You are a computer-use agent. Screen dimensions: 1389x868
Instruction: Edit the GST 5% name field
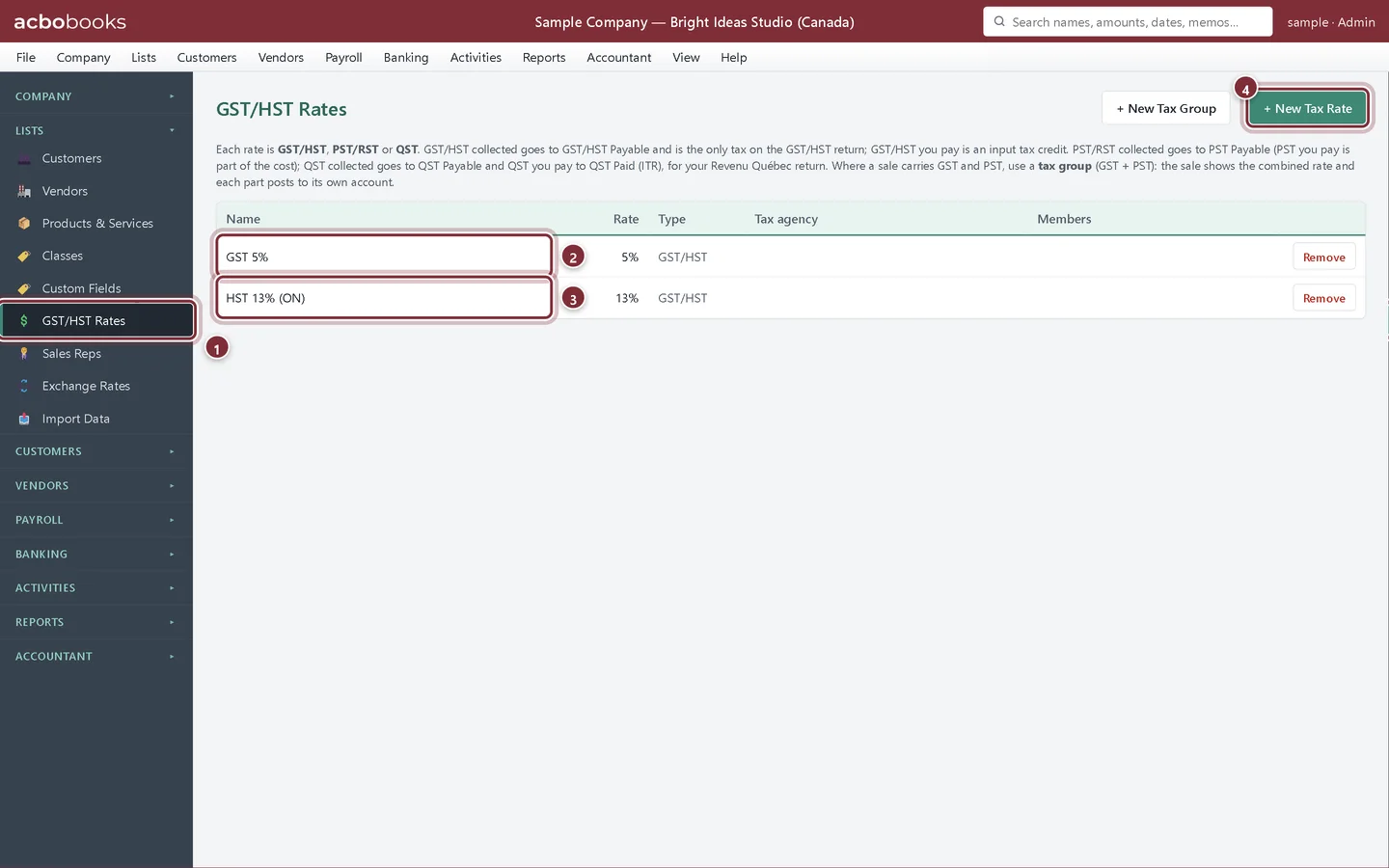pos(384,257)
